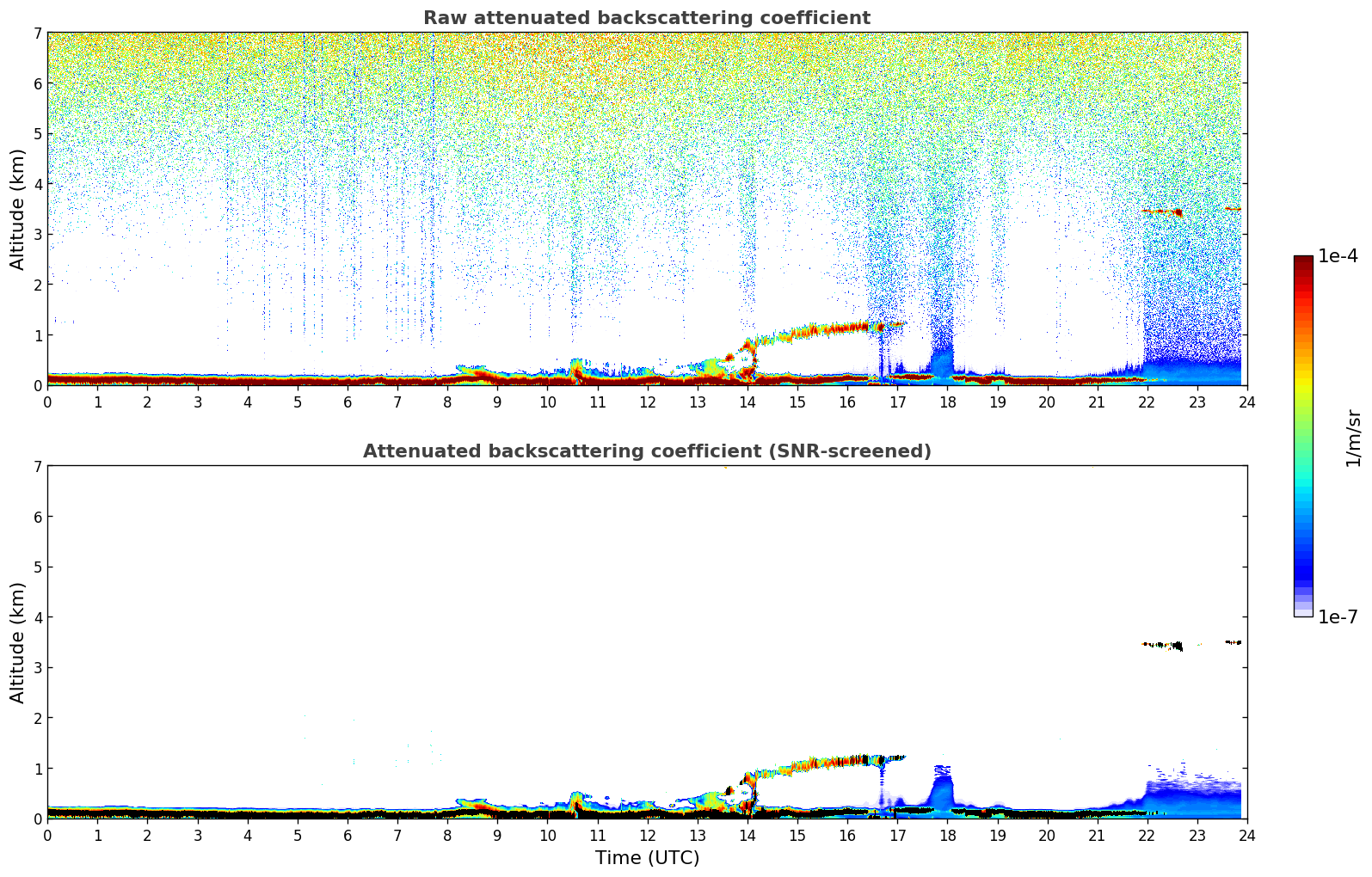The height and width of the screenshot is (877, 1372).
Task: Click the "12" time tick under the raw plot
Action: coord(647,402)
